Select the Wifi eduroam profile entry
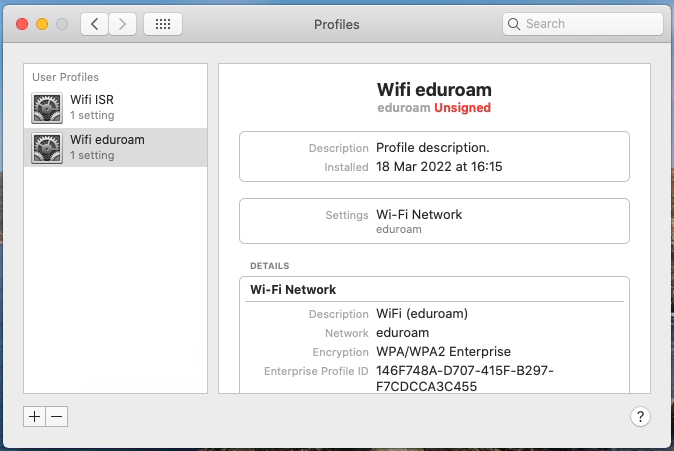The height and width of the screenshot is (451, 674). click(x=115, y=147)
